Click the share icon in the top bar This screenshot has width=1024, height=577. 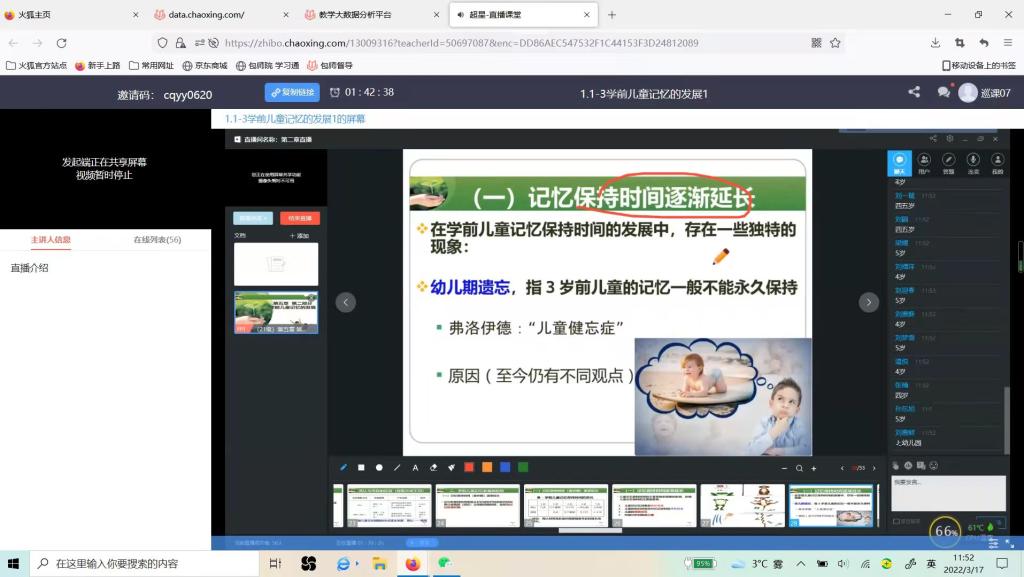coord(914,92)
